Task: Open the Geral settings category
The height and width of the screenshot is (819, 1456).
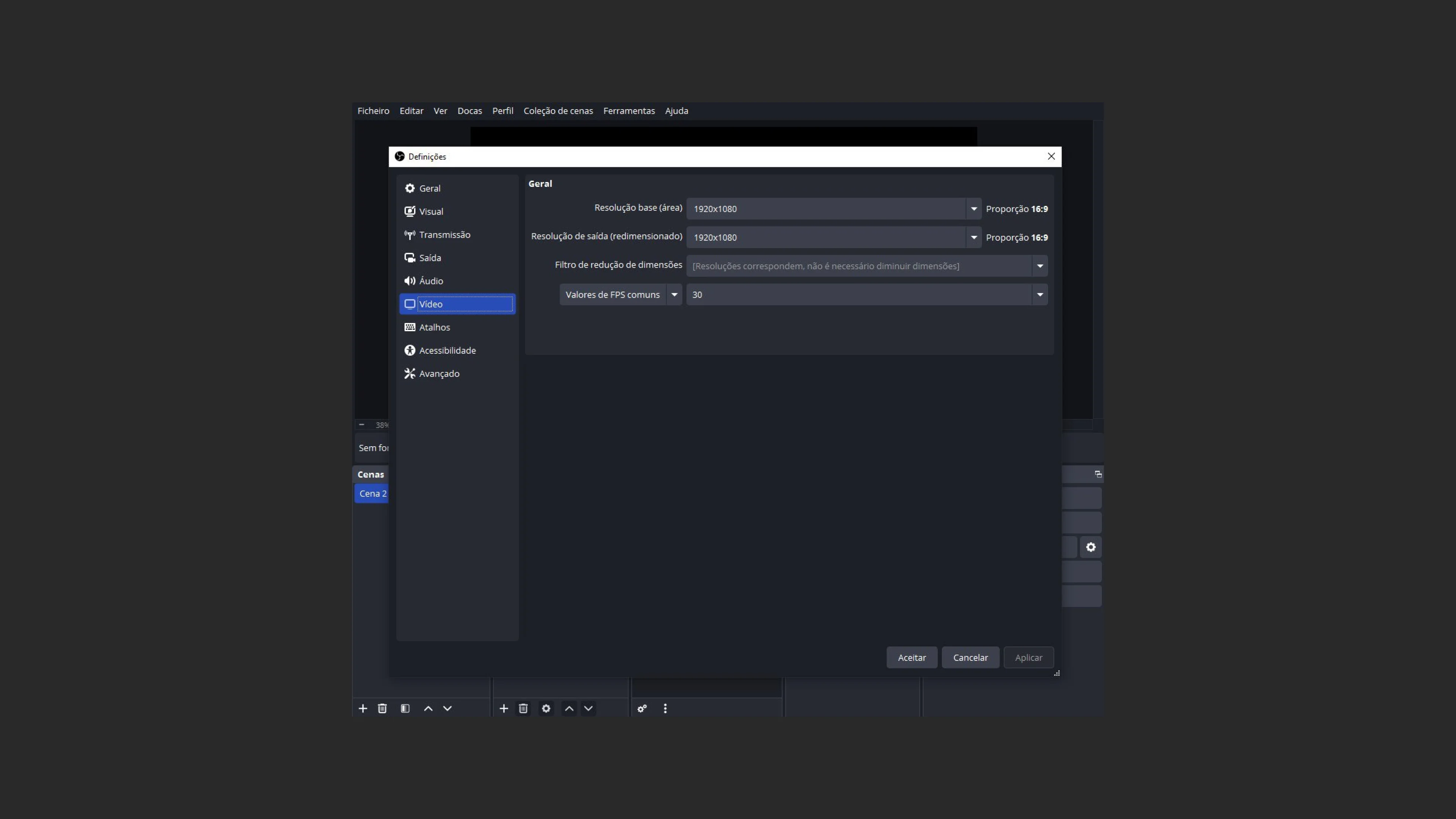Action: pos(457,188)
